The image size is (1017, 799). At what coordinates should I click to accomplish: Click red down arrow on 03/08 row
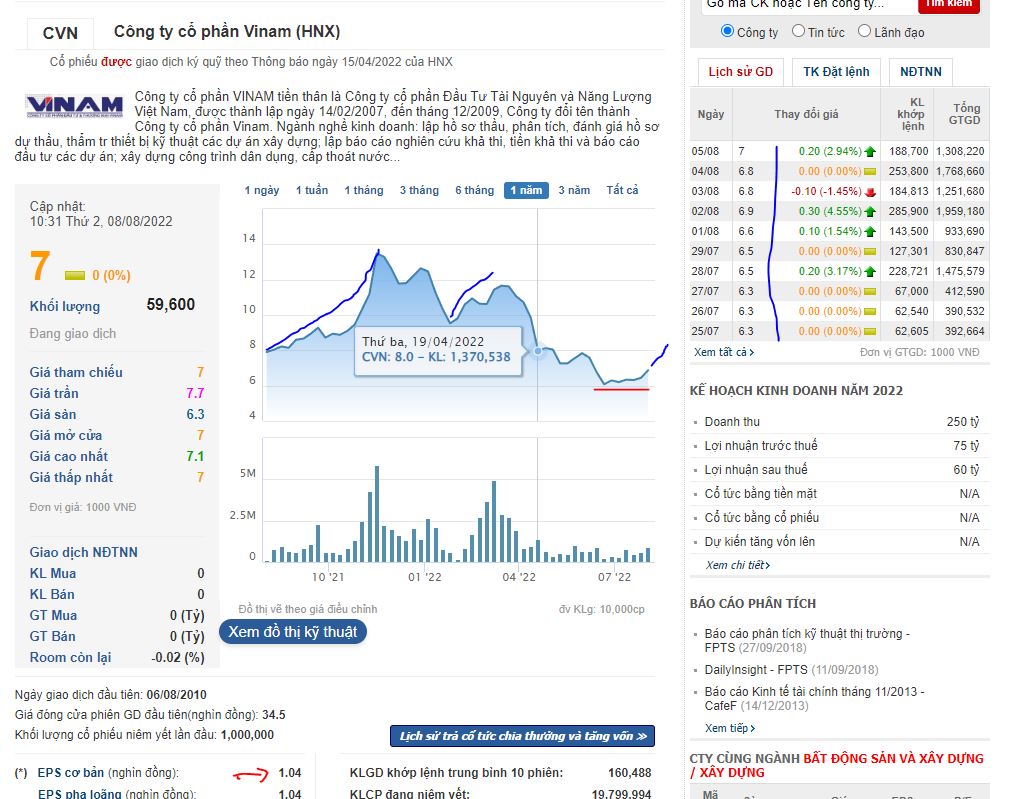click(870, 192)
